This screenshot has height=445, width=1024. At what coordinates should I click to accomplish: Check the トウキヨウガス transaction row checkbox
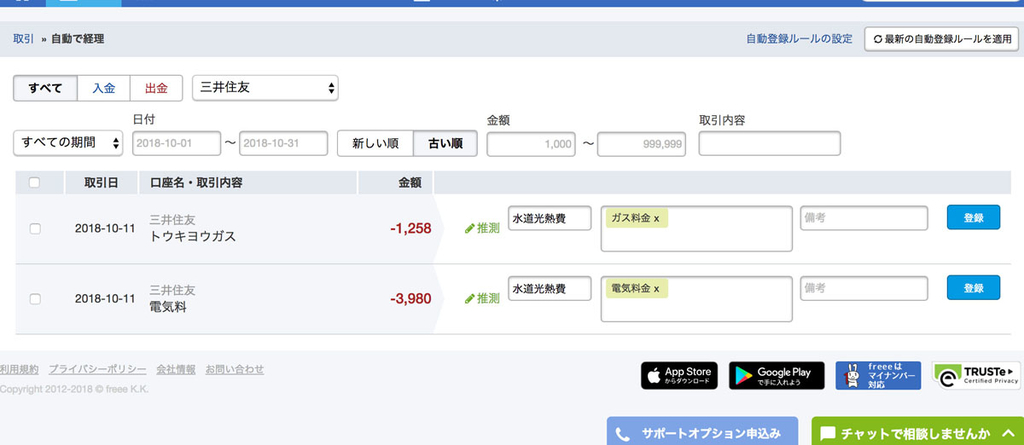click(x=35, y=229)
